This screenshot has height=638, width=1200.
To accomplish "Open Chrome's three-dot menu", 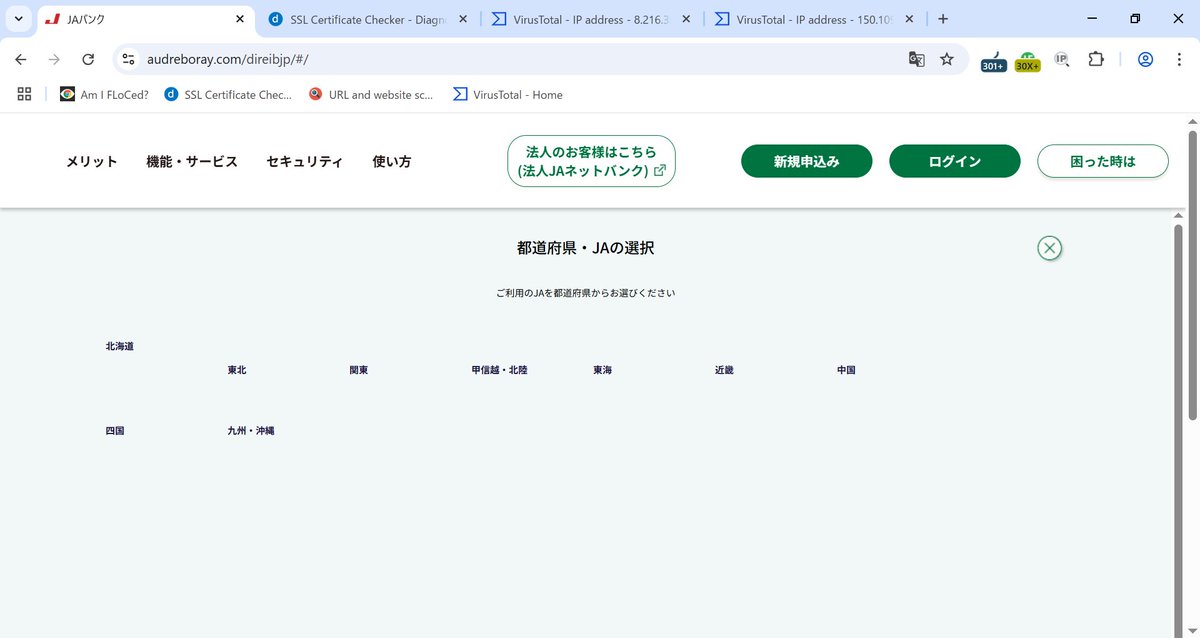I will click(x=1180, y=59).
